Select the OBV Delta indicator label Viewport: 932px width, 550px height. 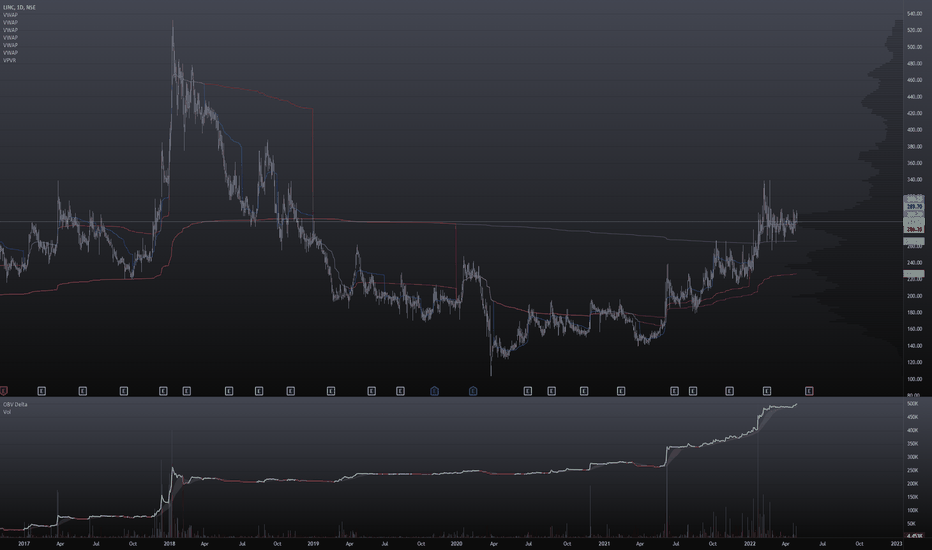(15, 404)
